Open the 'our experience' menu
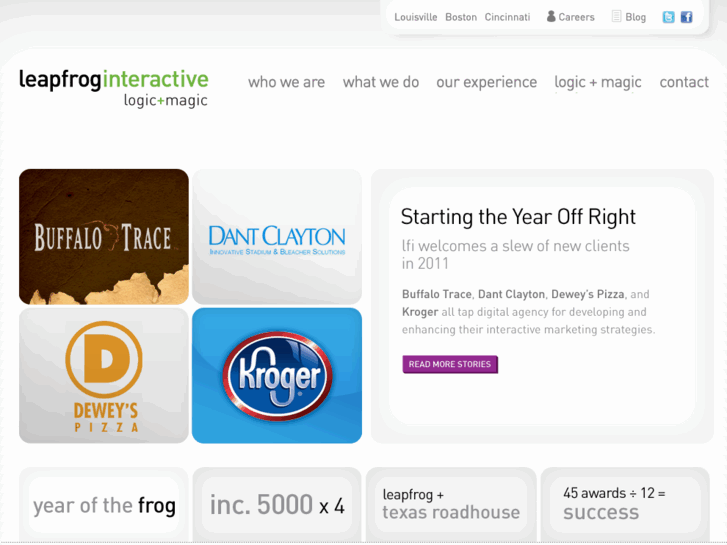Viewport: 727px width, 545px height. pos(486,82)
